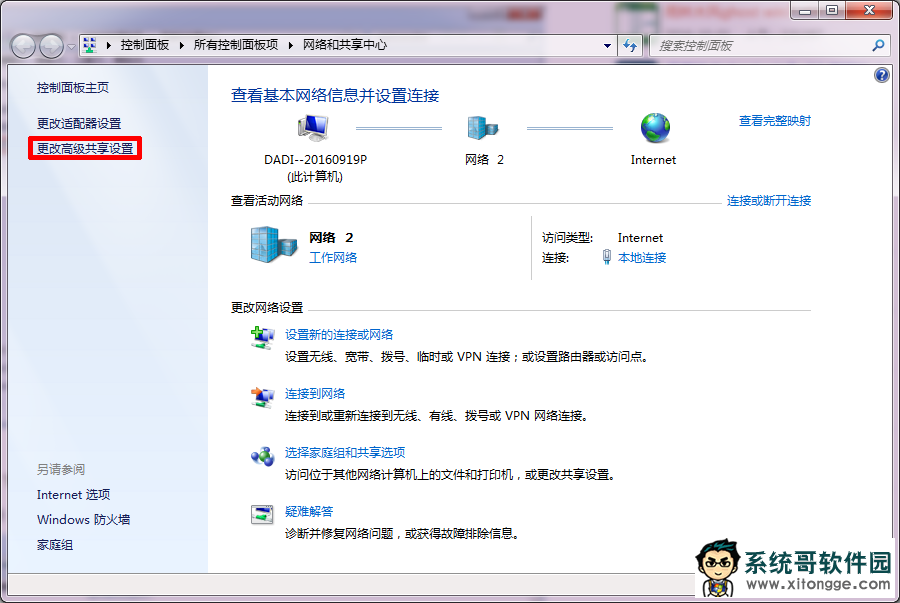This screenshot has height=603, width=900.
Task: Open Internet 选项 in See also
Action: [73, 495]
